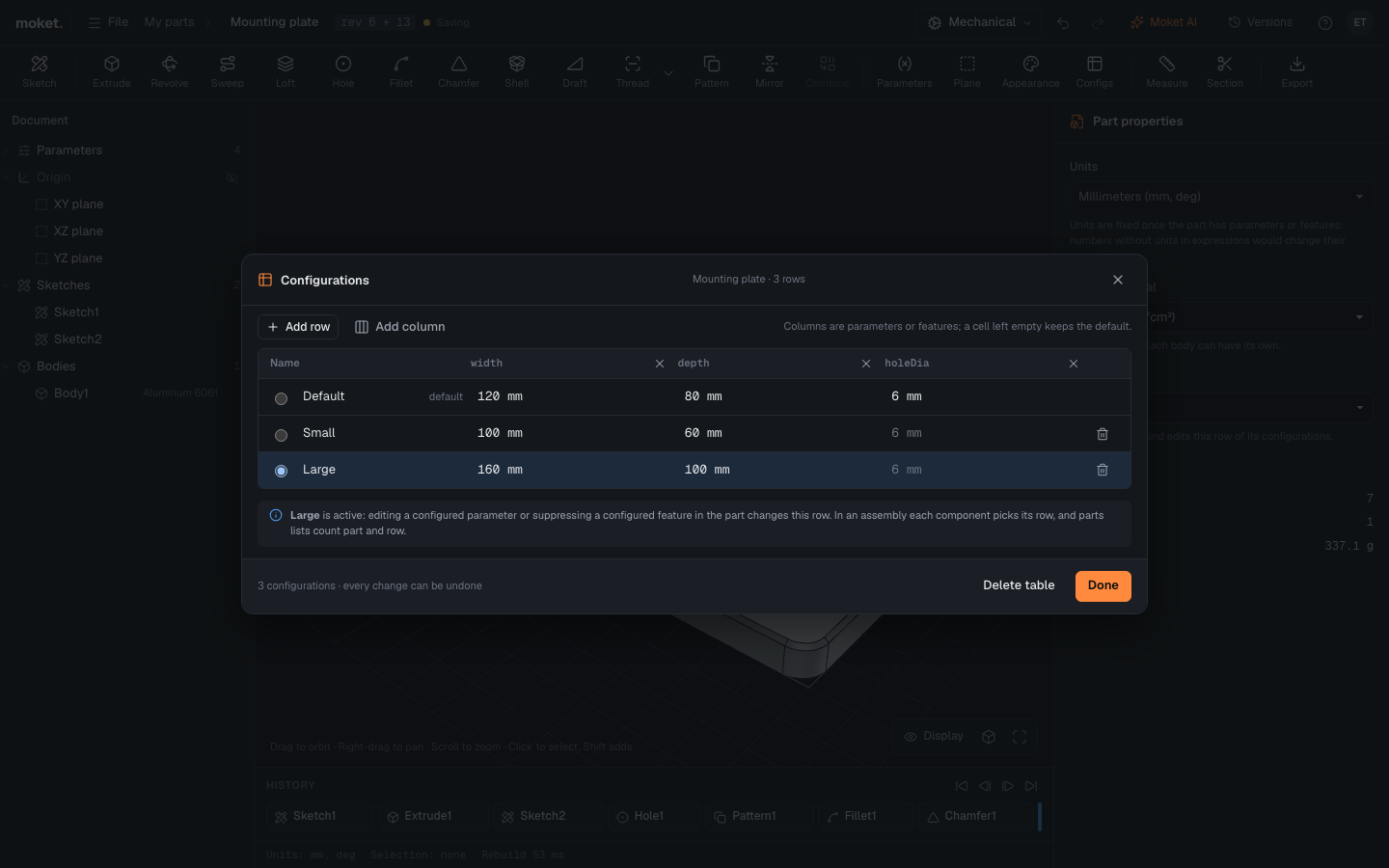
Task: Open the Appearance tool
Action: [1031, 71]
